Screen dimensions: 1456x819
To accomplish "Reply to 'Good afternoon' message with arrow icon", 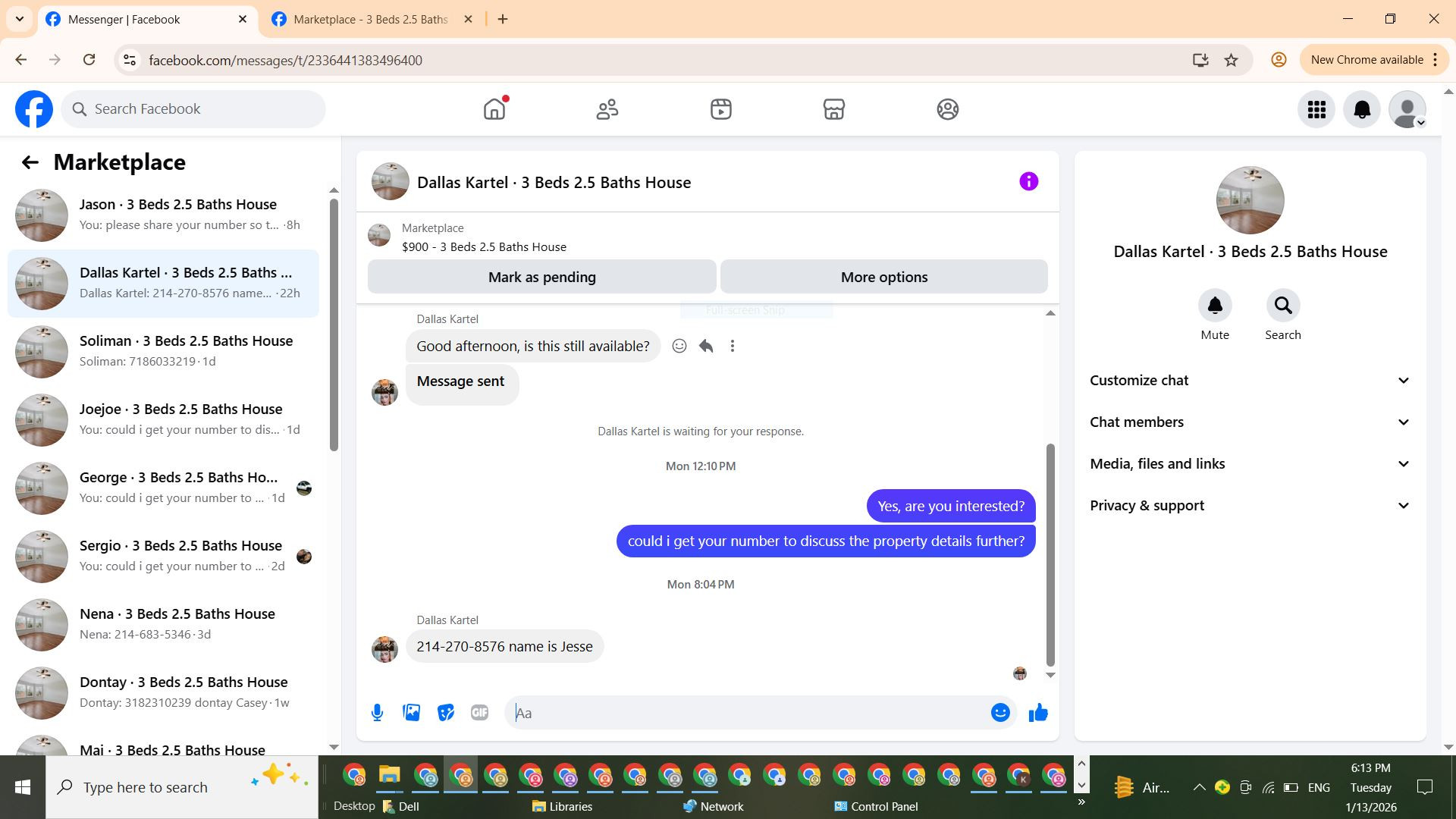I will [706, 347].
